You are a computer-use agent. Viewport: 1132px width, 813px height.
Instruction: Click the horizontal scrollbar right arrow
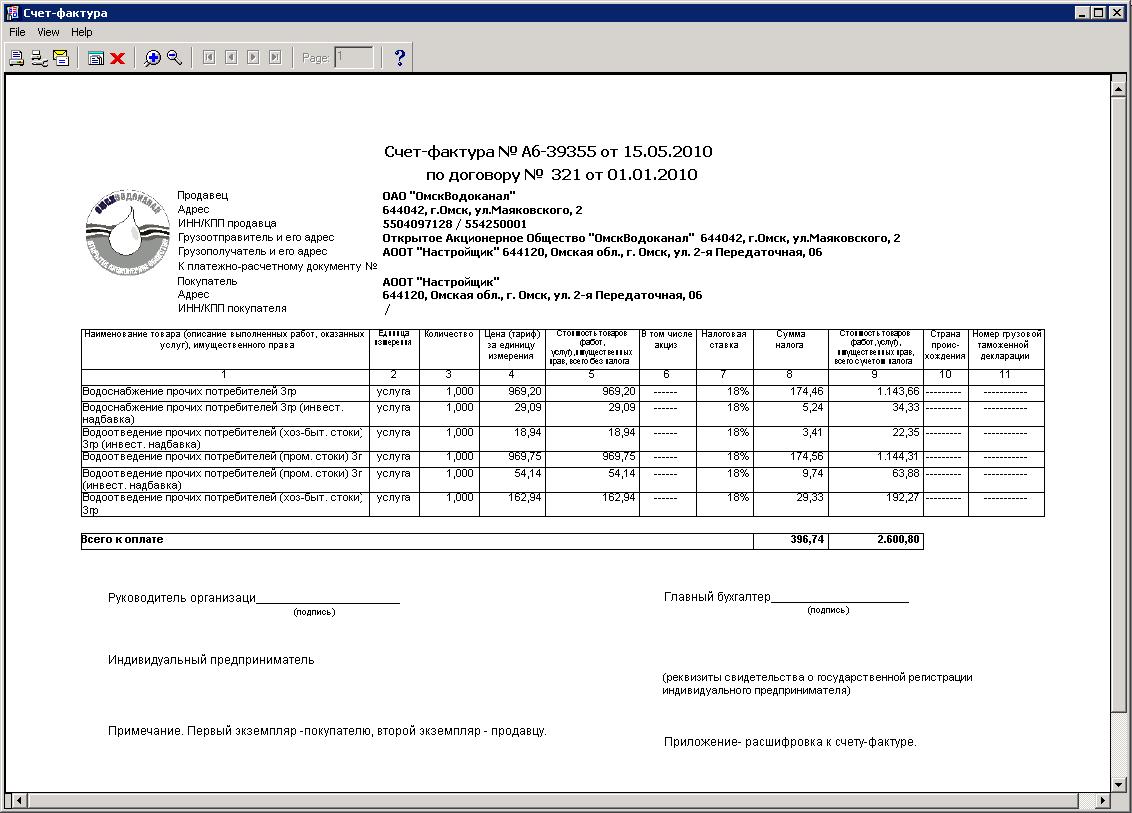click(1102, 802)
